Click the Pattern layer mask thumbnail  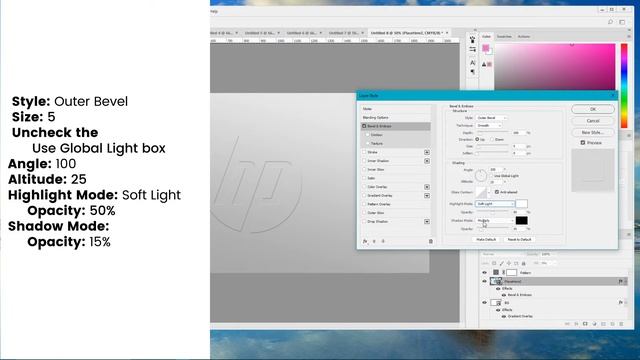pos(511,272)
